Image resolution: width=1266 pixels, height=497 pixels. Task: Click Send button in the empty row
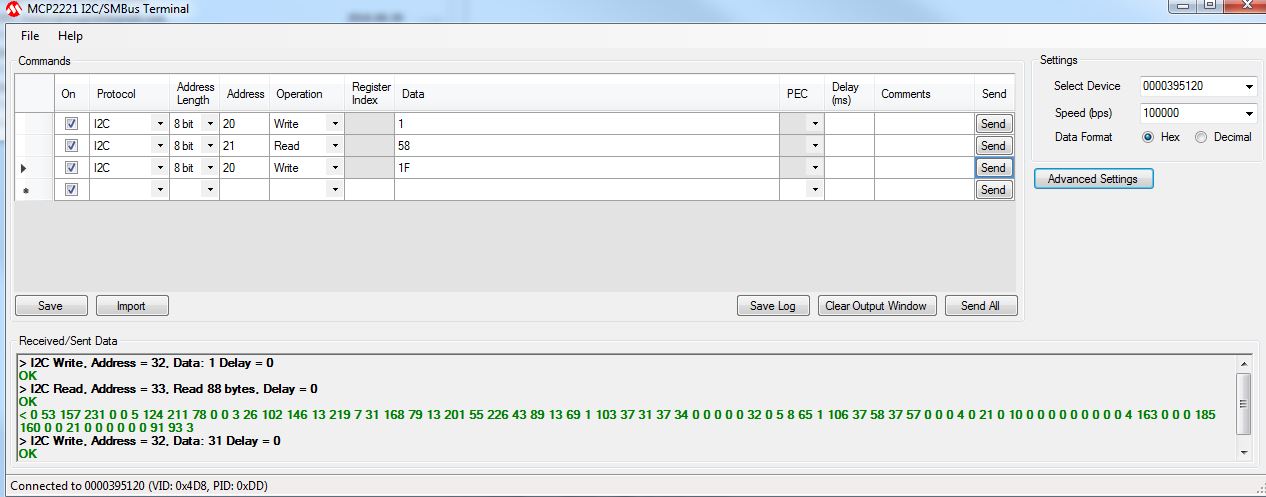point(994,190)
